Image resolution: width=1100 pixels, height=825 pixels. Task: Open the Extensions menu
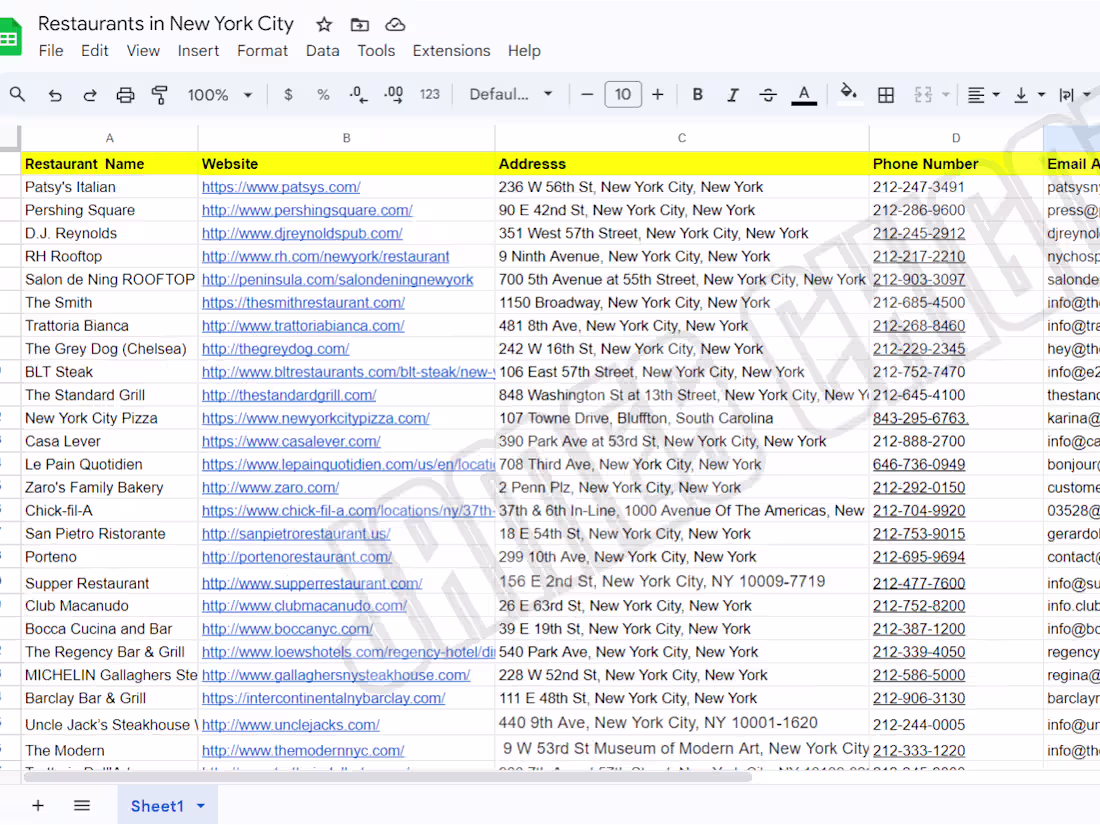[451, 51]
